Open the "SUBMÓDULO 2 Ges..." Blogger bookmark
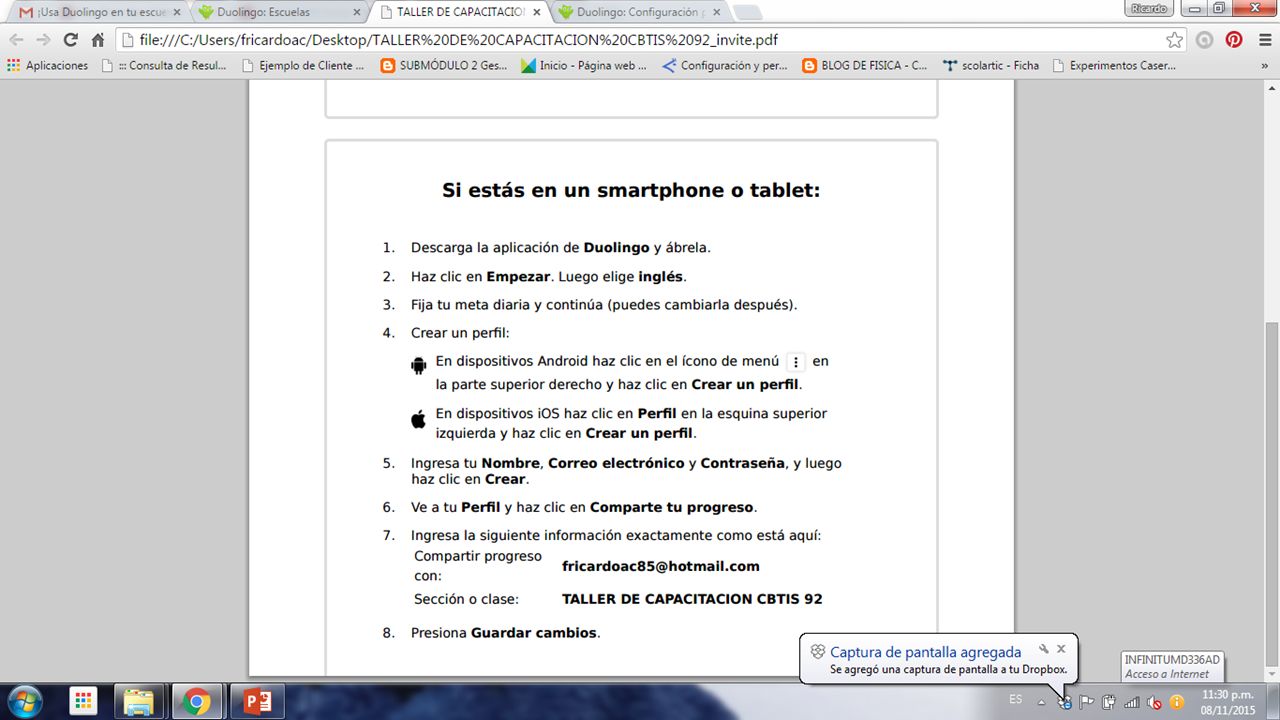 coord(444,66)
